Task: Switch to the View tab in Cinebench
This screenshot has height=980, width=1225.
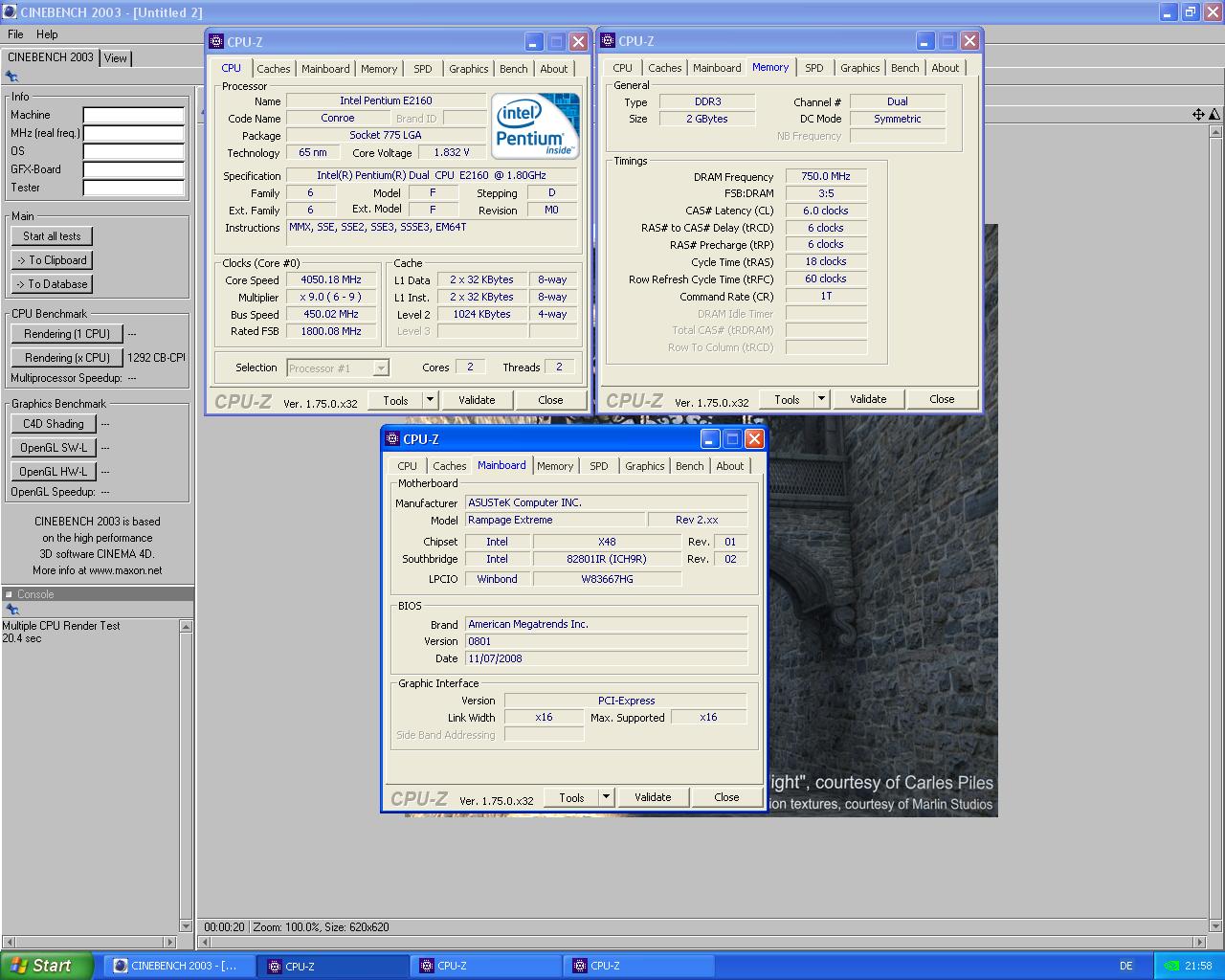Action: click(116, 58)
